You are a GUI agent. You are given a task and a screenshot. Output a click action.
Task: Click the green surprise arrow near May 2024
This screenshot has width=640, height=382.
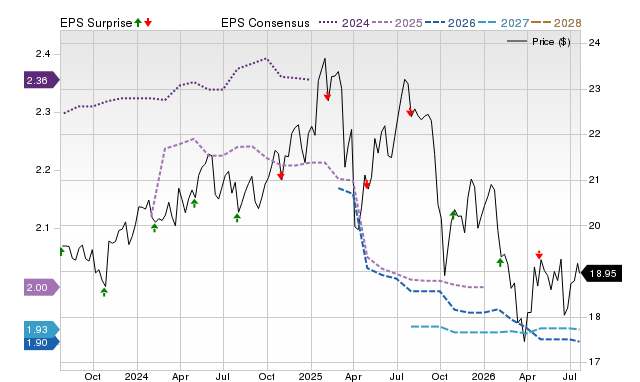click(x=194, y=203)
